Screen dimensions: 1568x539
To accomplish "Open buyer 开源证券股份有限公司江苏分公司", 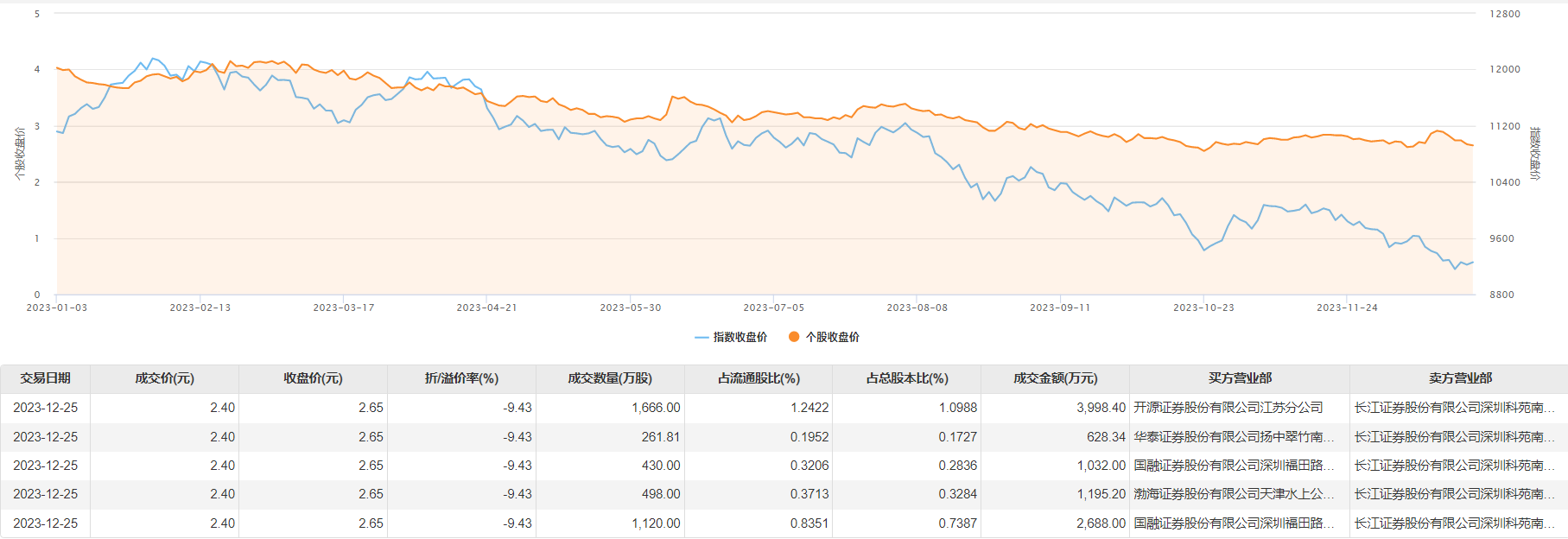I will pyautogui.click(x=1228, y=408).
